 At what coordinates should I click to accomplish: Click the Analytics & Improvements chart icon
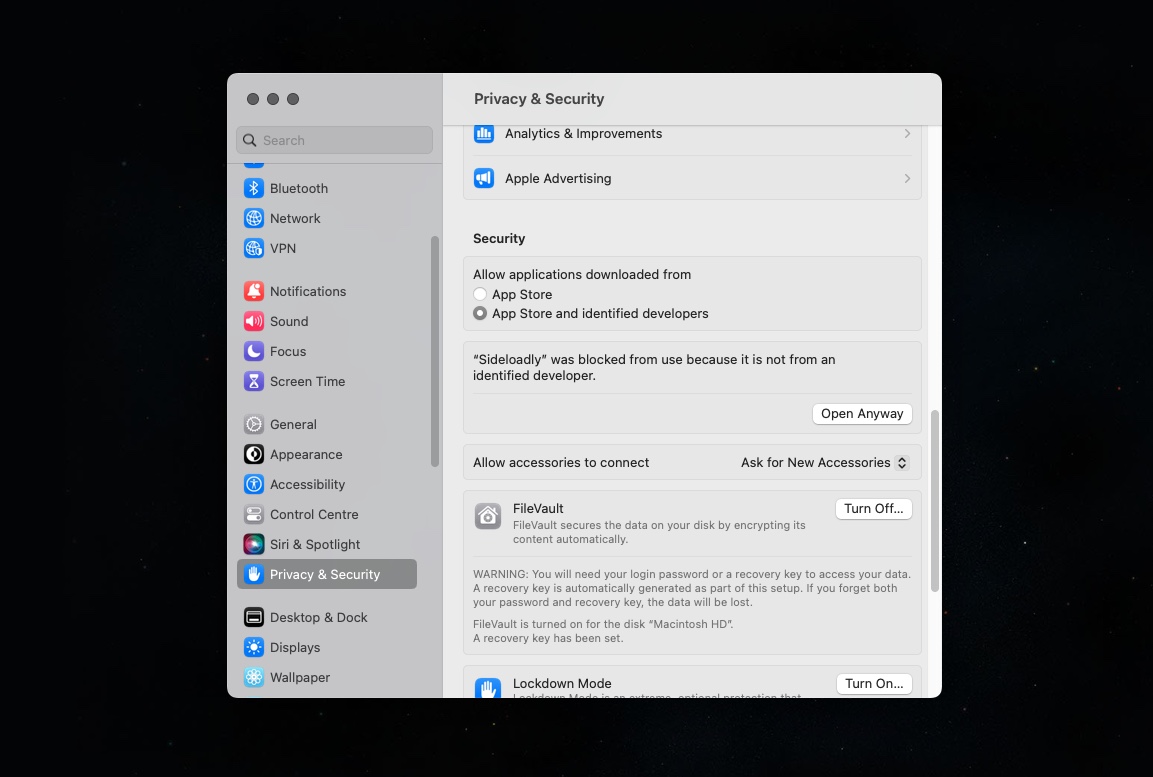point(484,134)
